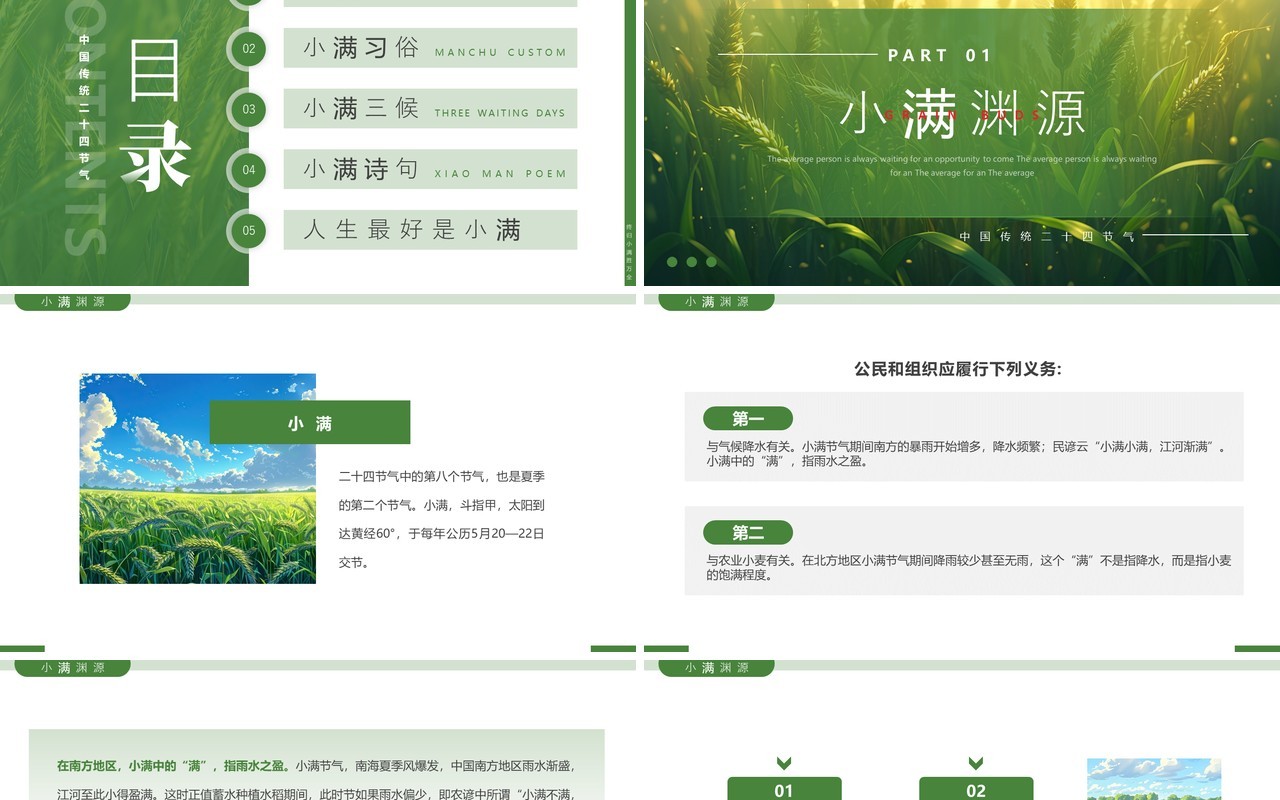Open the 人生最好是小满 contents entry

point(430,230)
